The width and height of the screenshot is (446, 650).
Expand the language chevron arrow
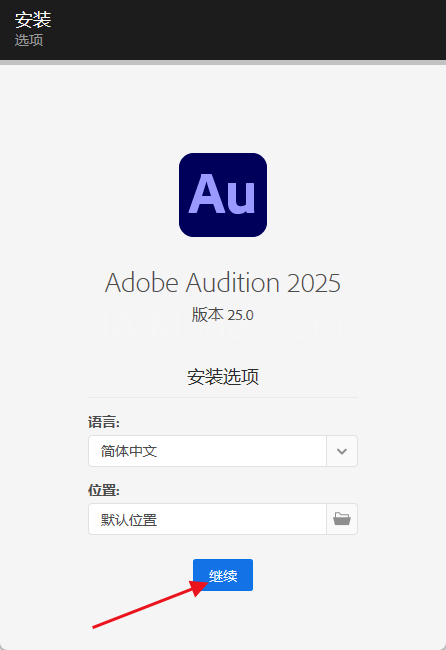[x=342, y=451]
